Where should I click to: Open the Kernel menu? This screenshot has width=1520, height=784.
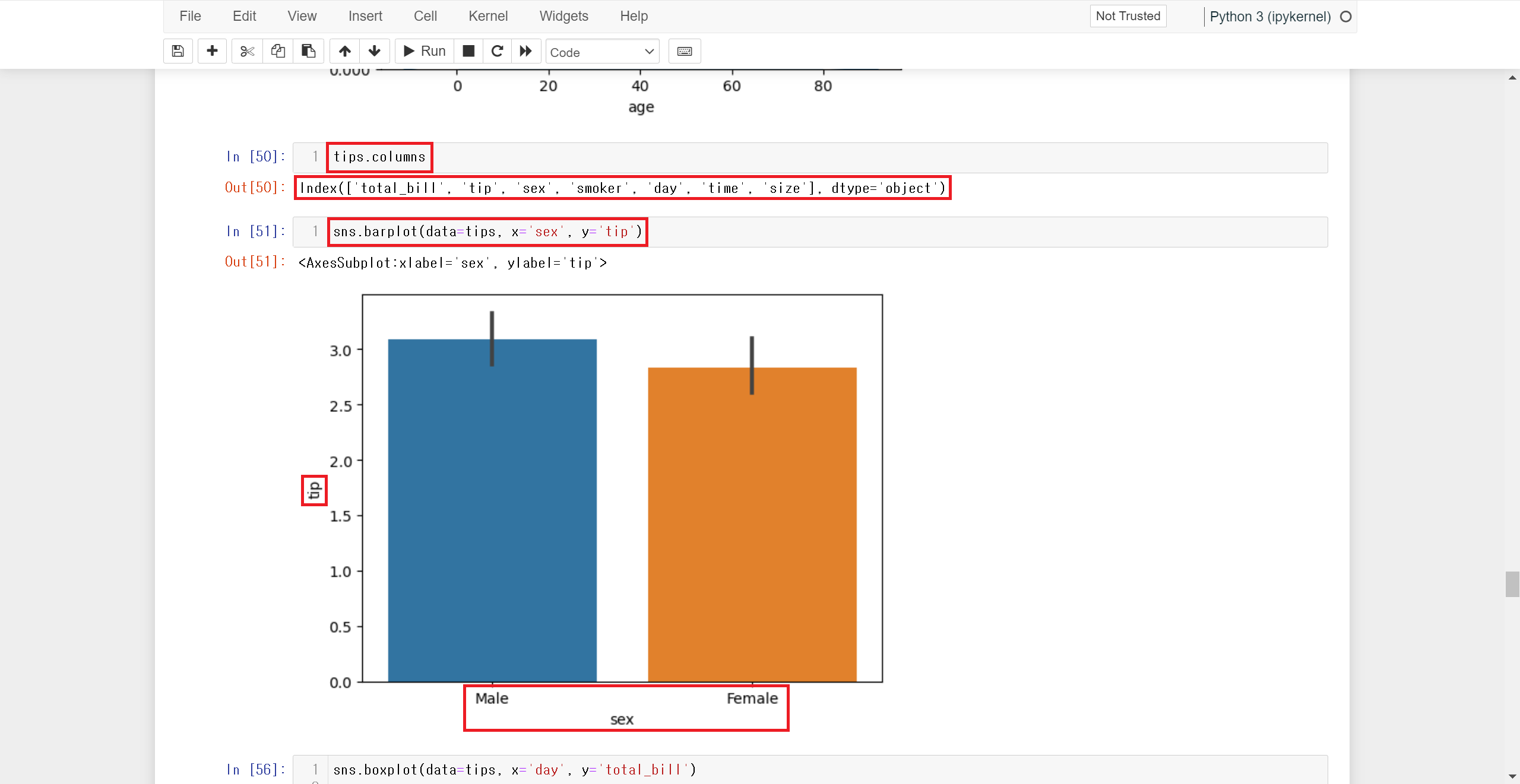(x=487, y=16)
